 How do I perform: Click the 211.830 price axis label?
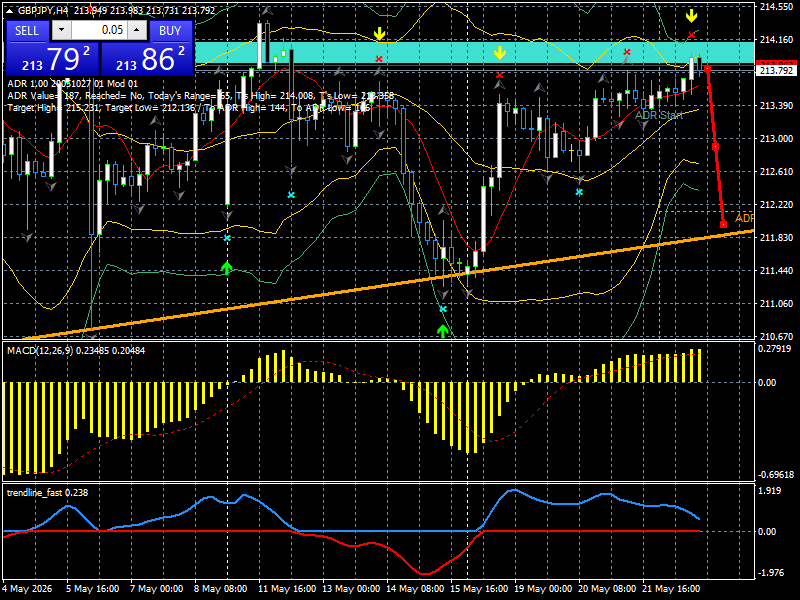coord(777,238)
